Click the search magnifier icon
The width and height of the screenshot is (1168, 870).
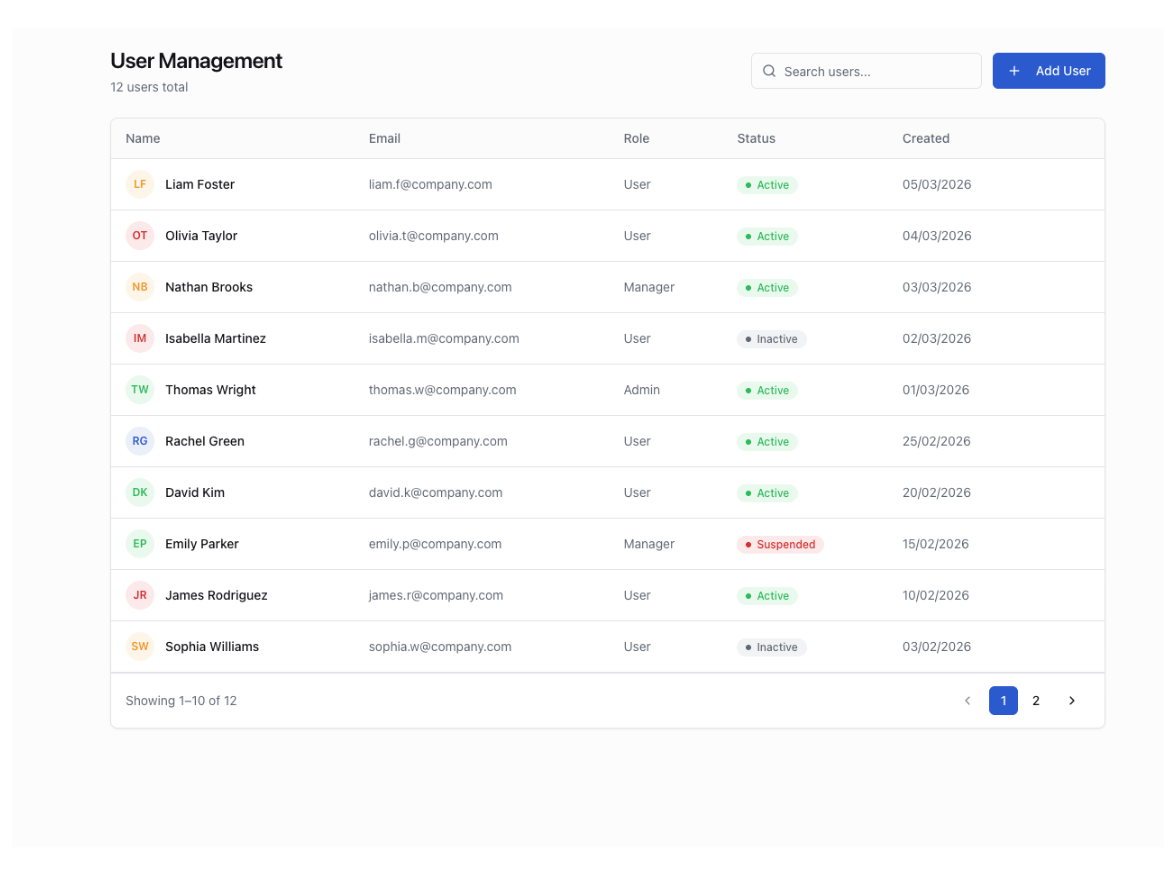pyautogui.click(x=769, y=70)
